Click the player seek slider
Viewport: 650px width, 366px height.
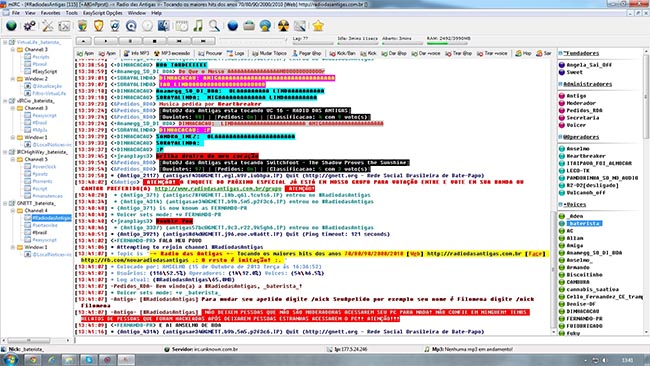pos(253,40)
